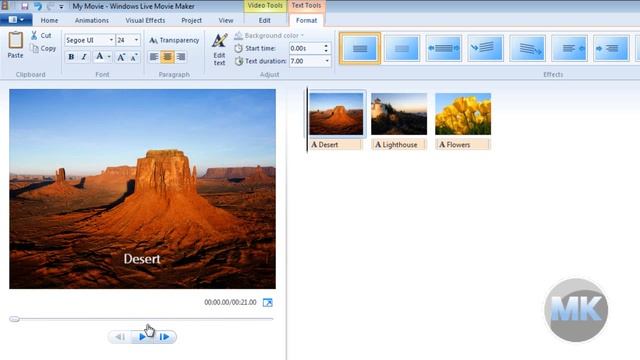Toggle italic text formatting
The height and width of the screenshot is (360, 640).
(84, 57)
